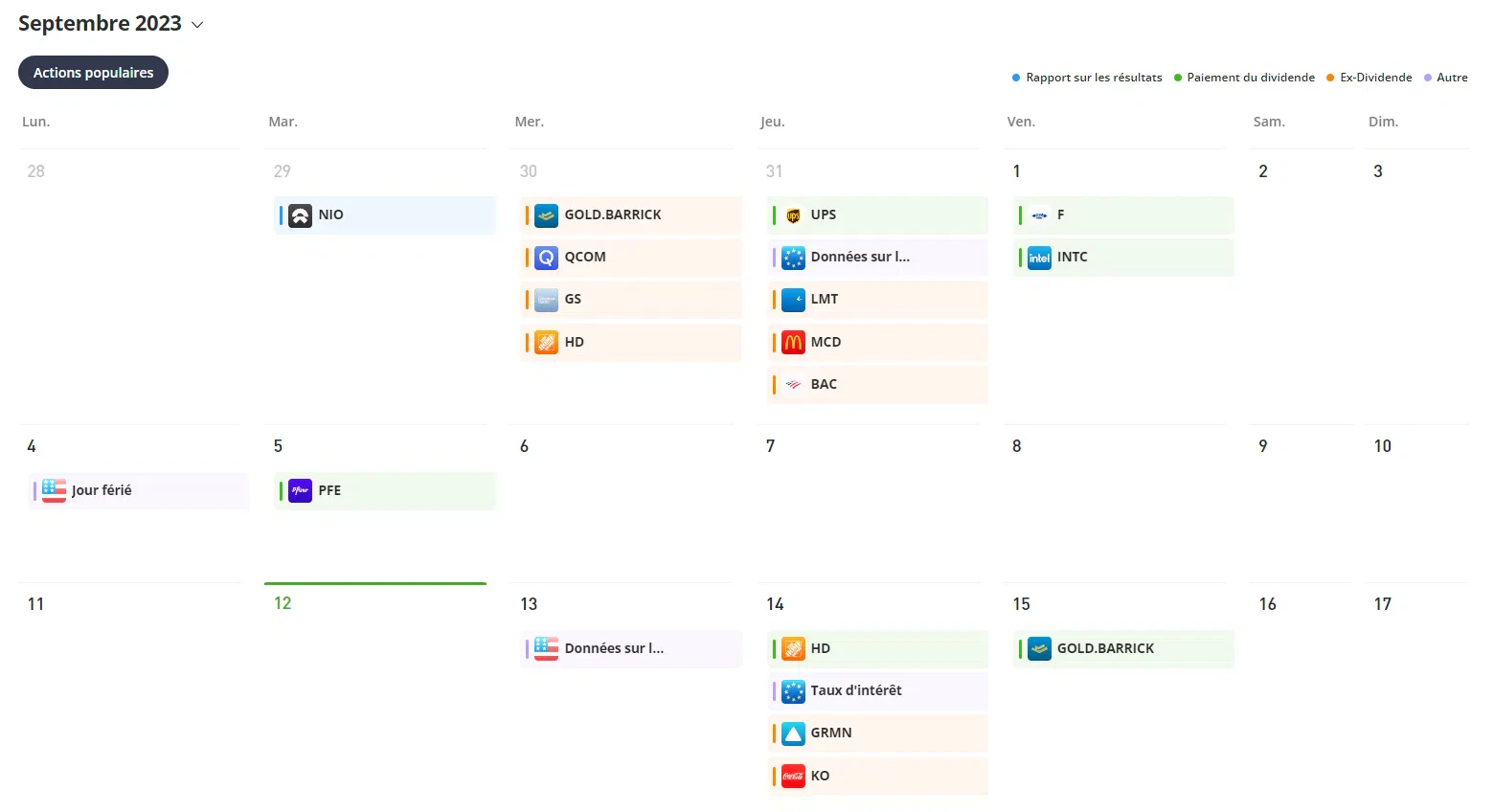The height and width of the screenshot is (812, 1494).
Task: Click the Home Depot logo on the 14th
Action: [793, 648]
